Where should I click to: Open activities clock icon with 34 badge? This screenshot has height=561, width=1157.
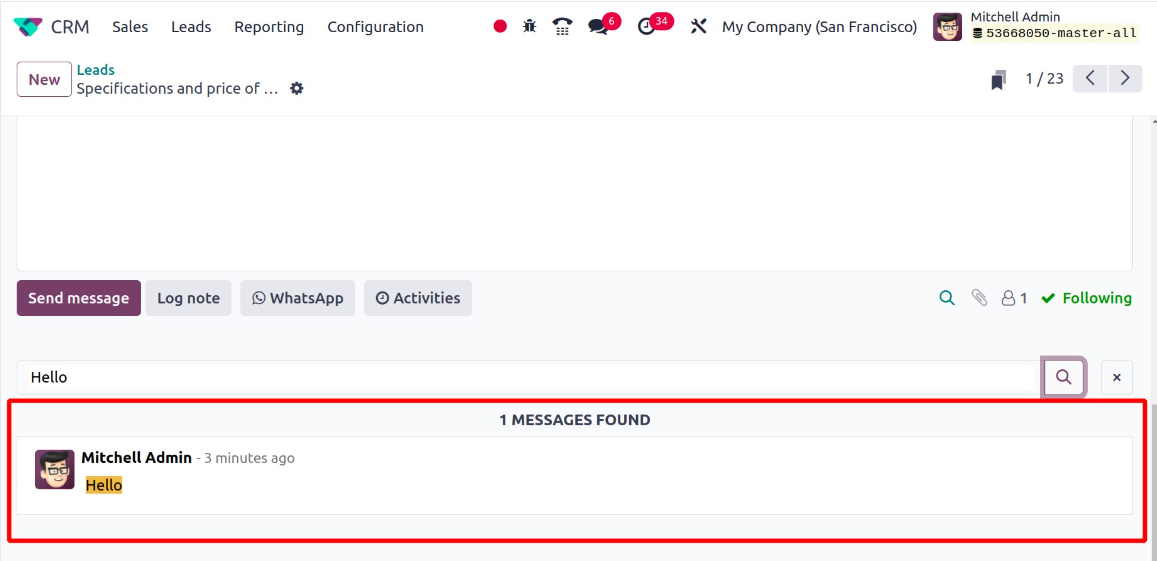tap(646, 27)
